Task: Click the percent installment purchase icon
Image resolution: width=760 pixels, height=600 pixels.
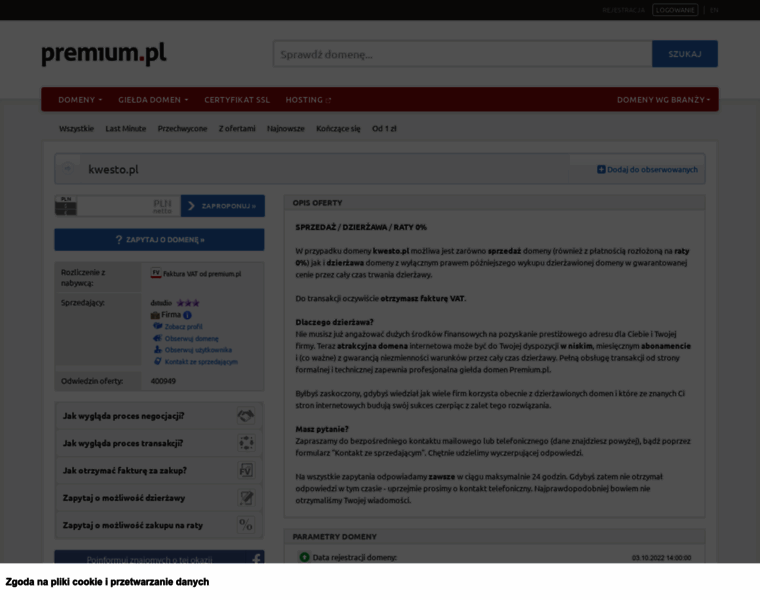Action: point(246,525)
